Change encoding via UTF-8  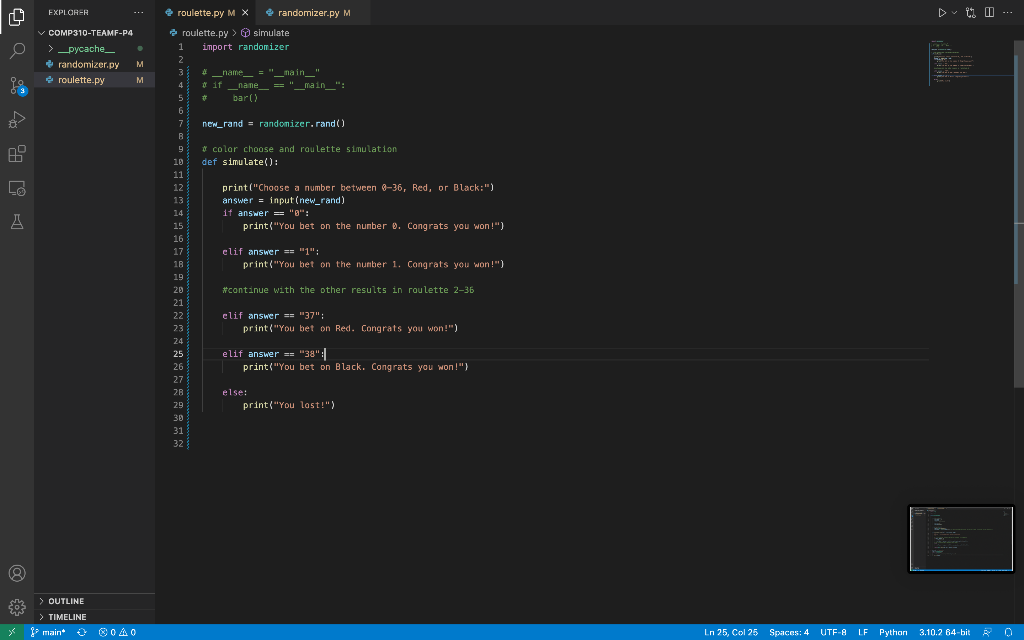coord(833,632)
